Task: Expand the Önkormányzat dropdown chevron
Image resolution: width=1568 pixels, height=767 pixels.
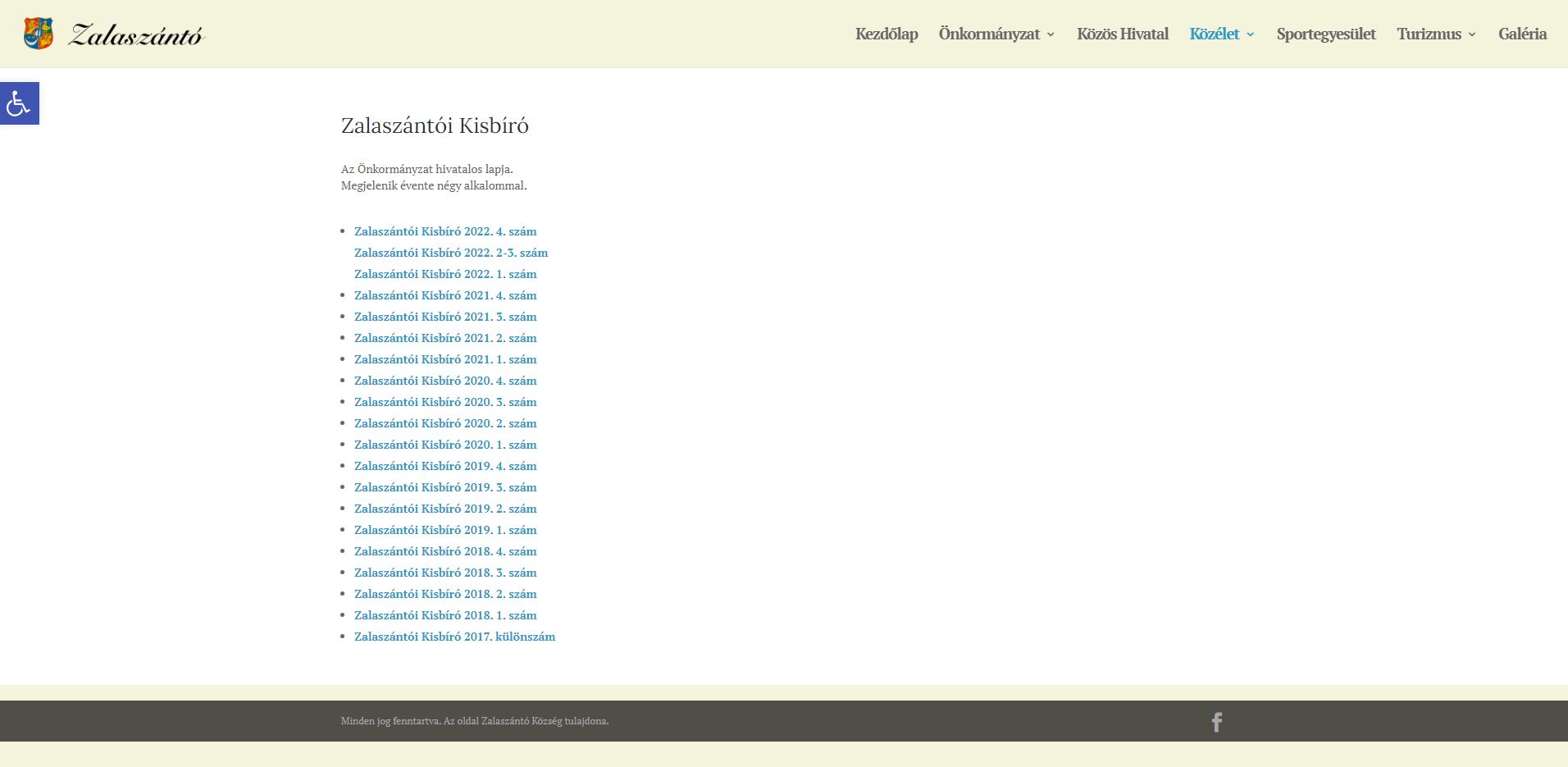Action: [1051, 34]
